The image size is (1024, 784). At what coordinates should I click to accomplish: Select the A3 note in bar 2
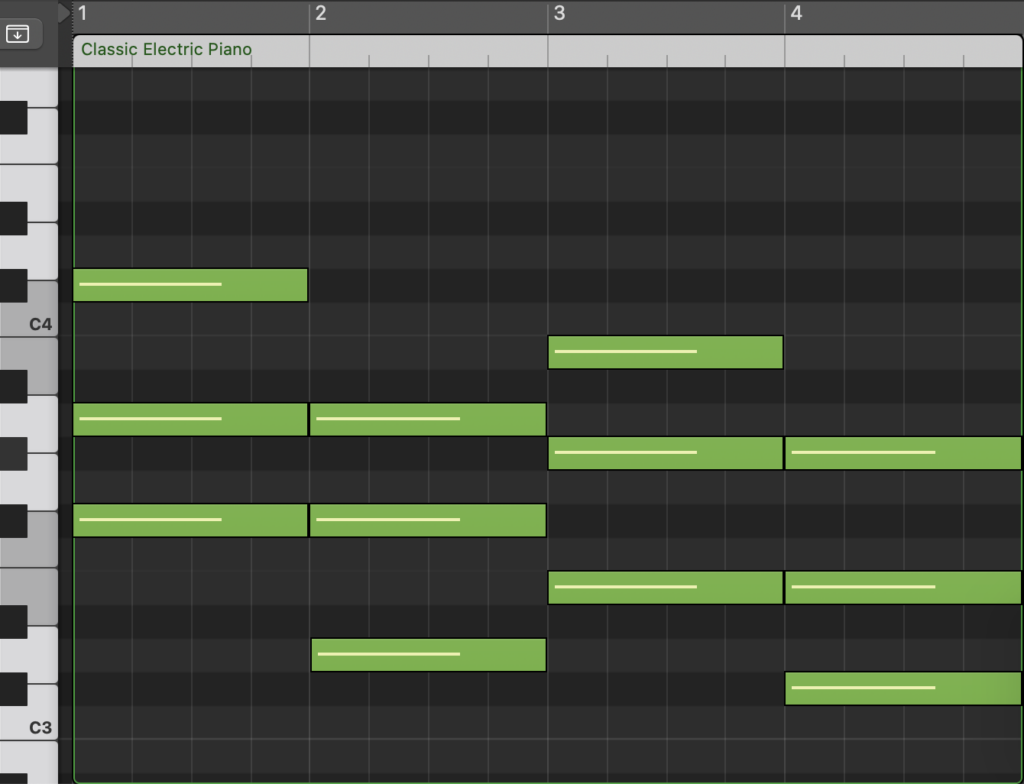click(x=428, y=419)
